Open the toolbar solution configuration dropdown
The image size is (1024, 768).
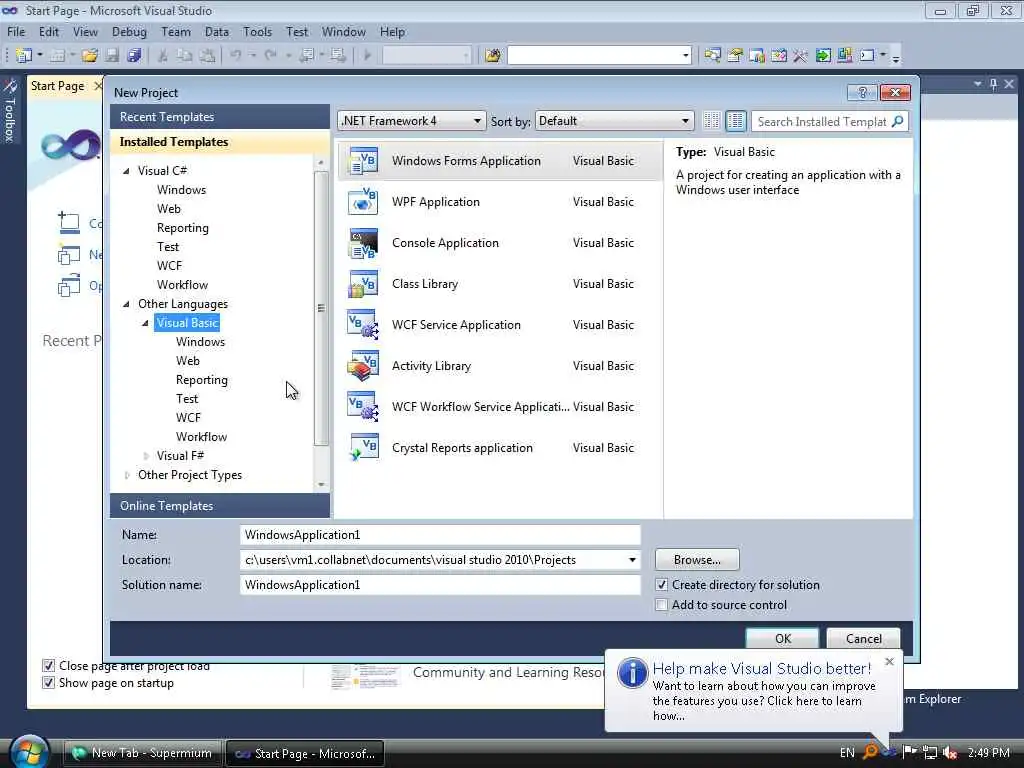426,56
